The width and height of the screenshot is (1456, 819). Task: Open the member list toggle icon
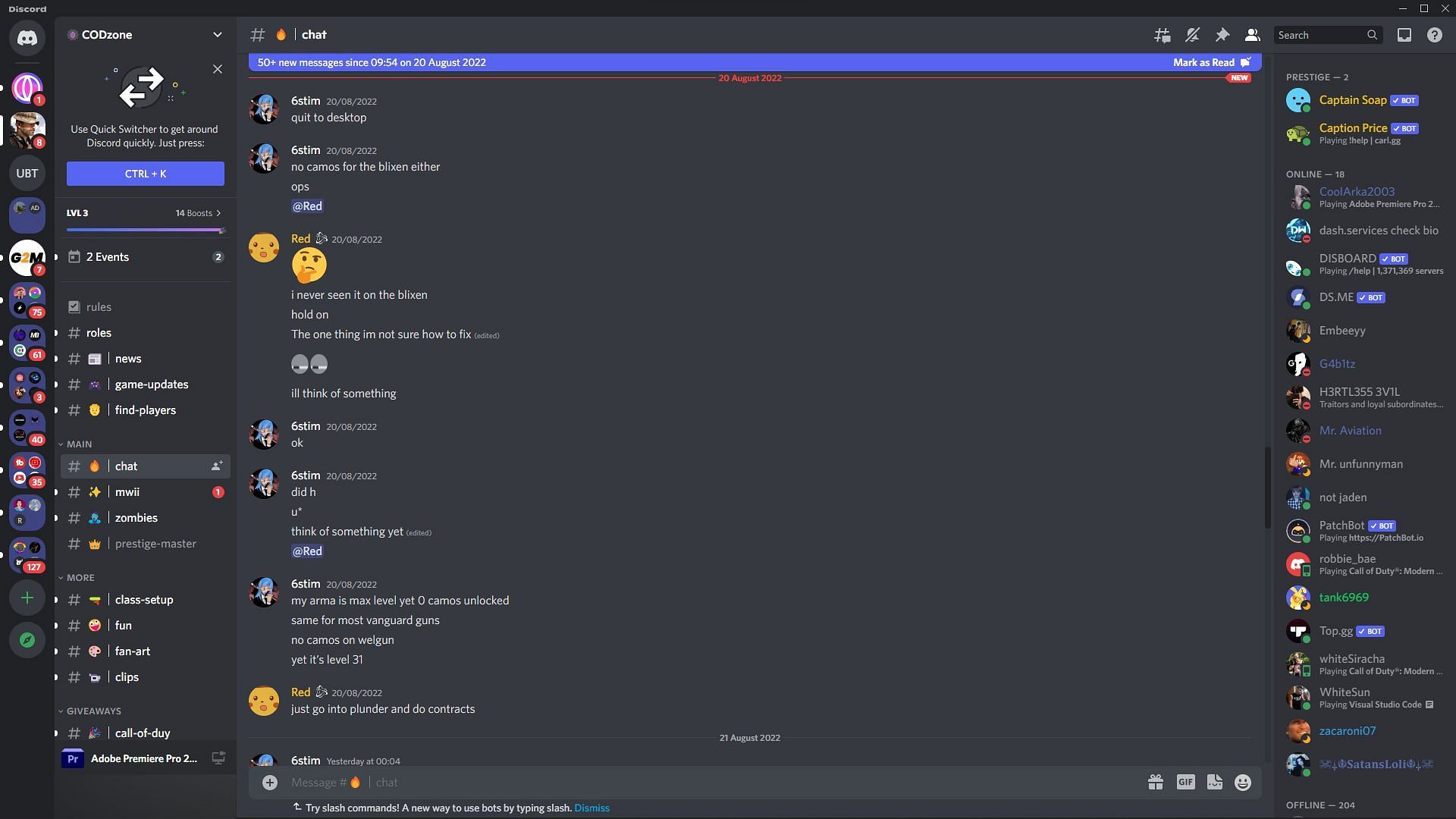click(1252, 34)
